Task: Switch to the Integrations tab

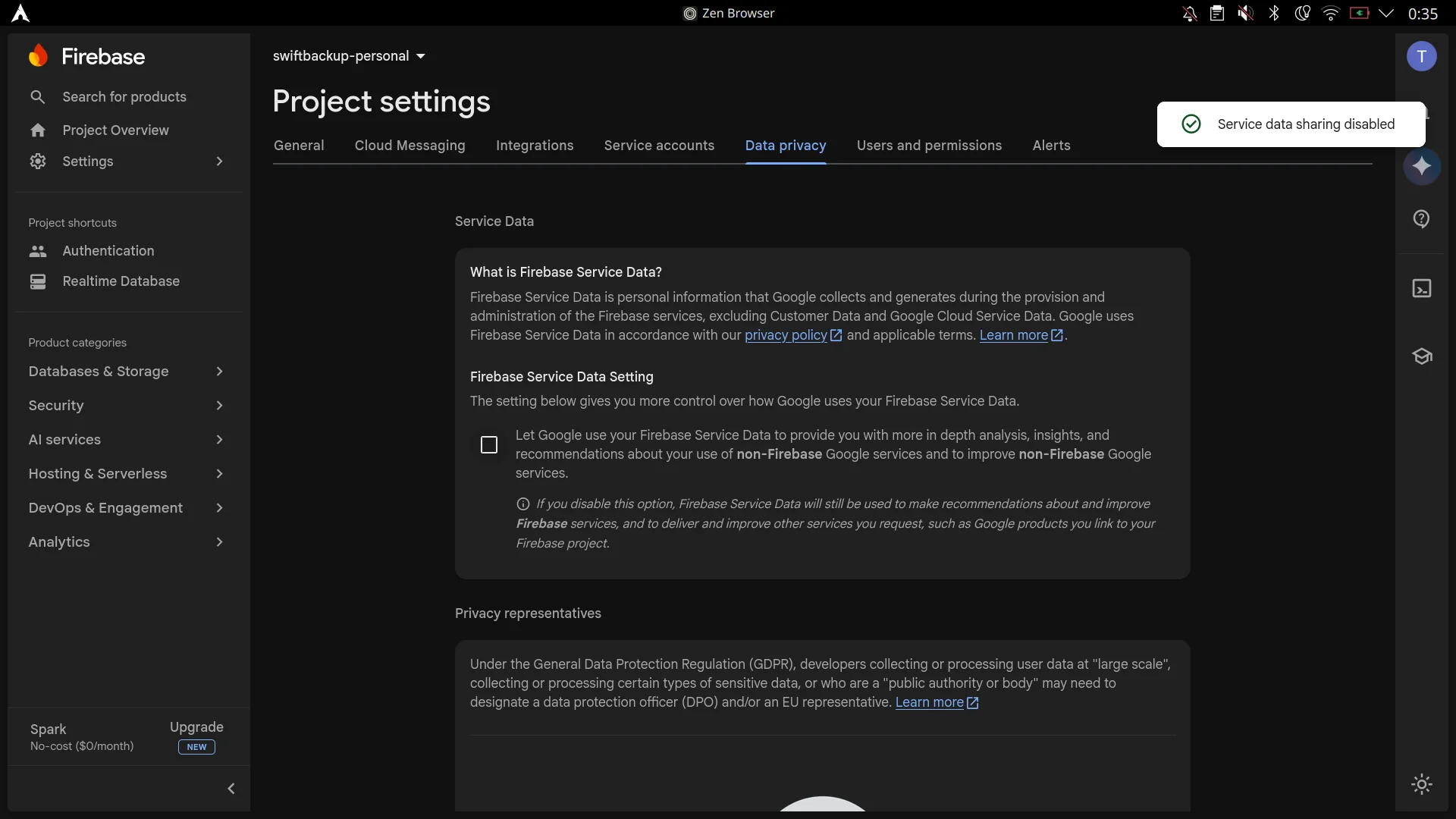Action: pos(535,146)
